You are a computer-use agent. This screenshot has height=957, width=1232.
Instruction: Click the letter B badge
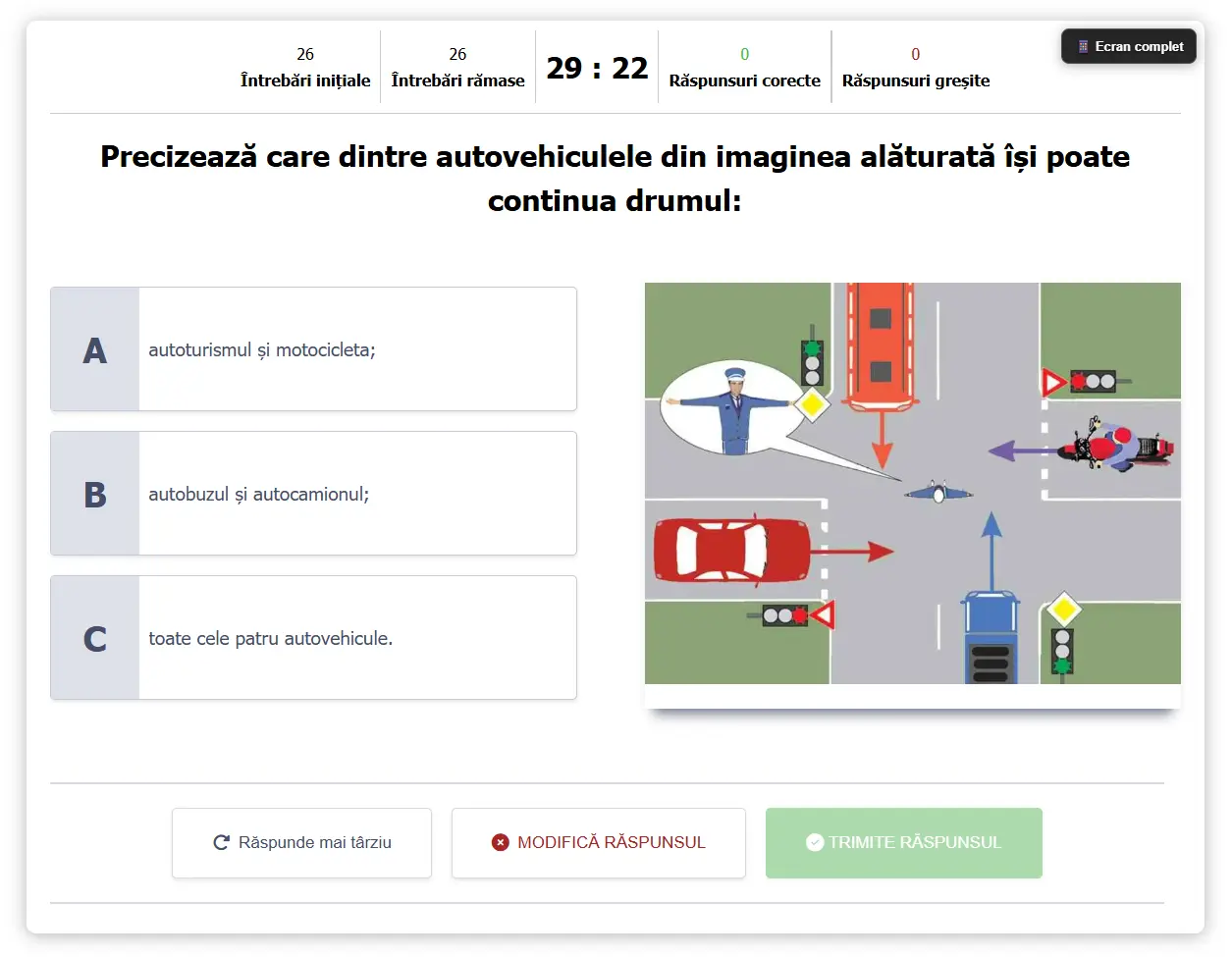[95, 494]
